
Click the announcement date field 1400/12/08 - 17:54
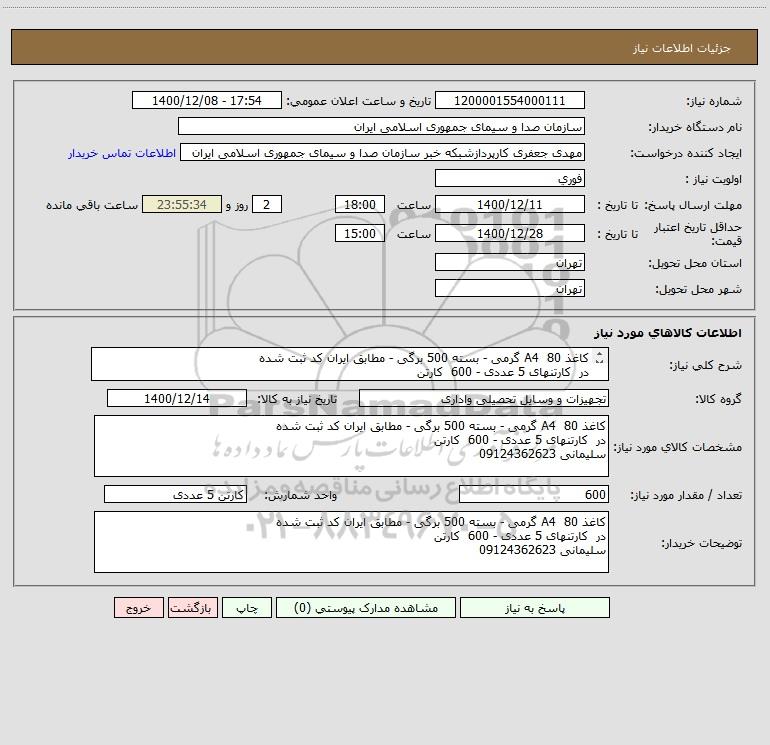207,100
